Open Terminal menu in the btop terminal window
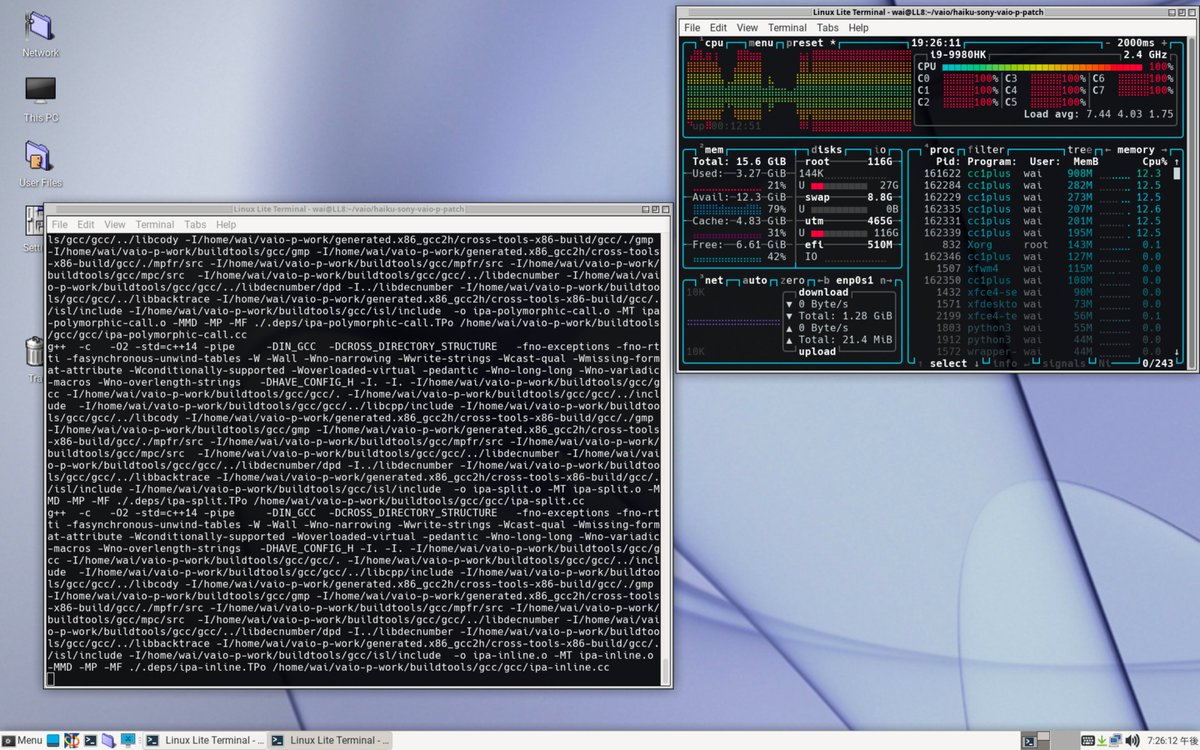The height and width of the screenshot is (750, 1200). tap(787, 28)
